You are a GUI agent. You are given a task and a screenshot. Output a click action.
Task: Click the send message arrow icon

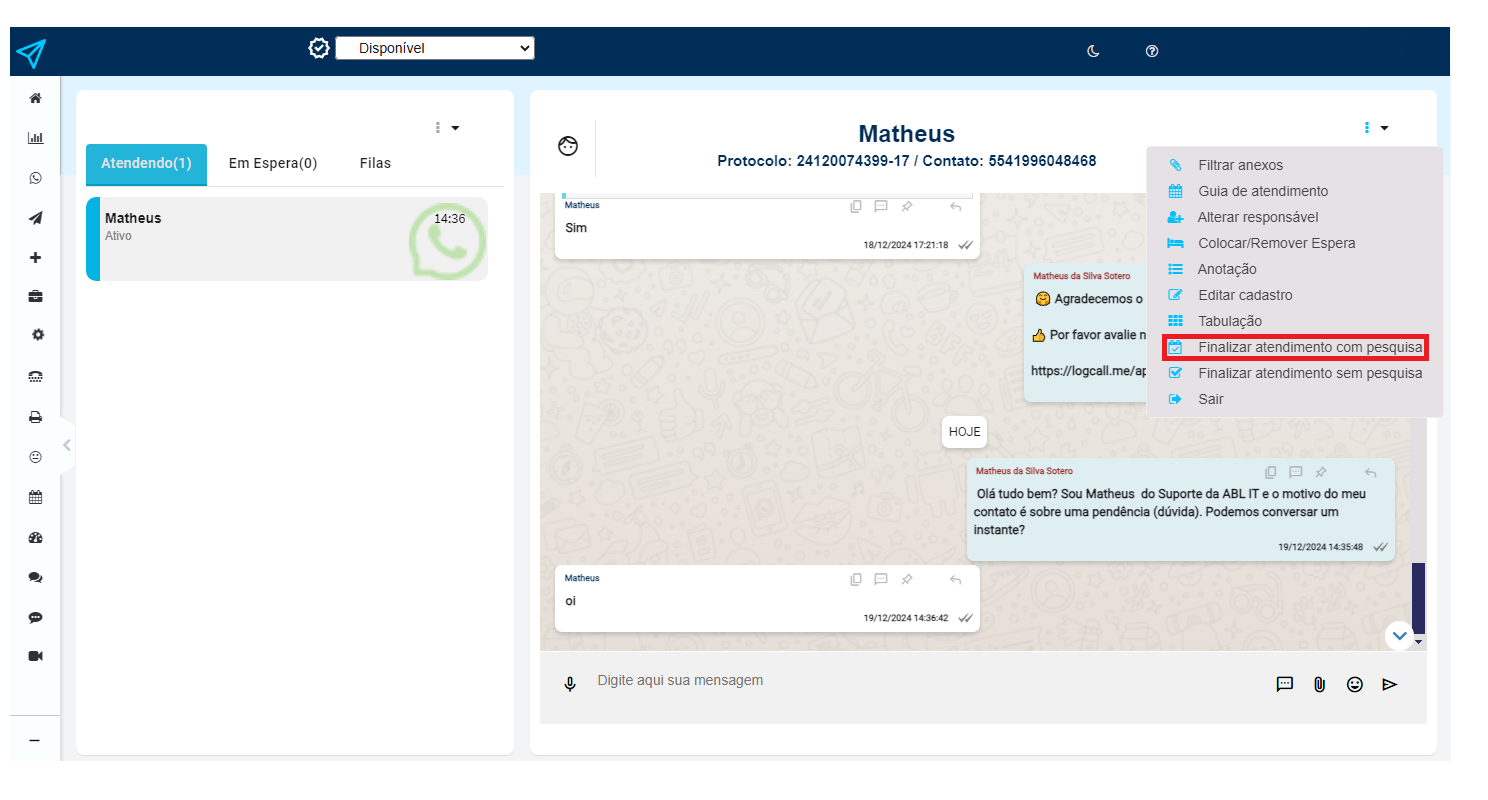1389,685
